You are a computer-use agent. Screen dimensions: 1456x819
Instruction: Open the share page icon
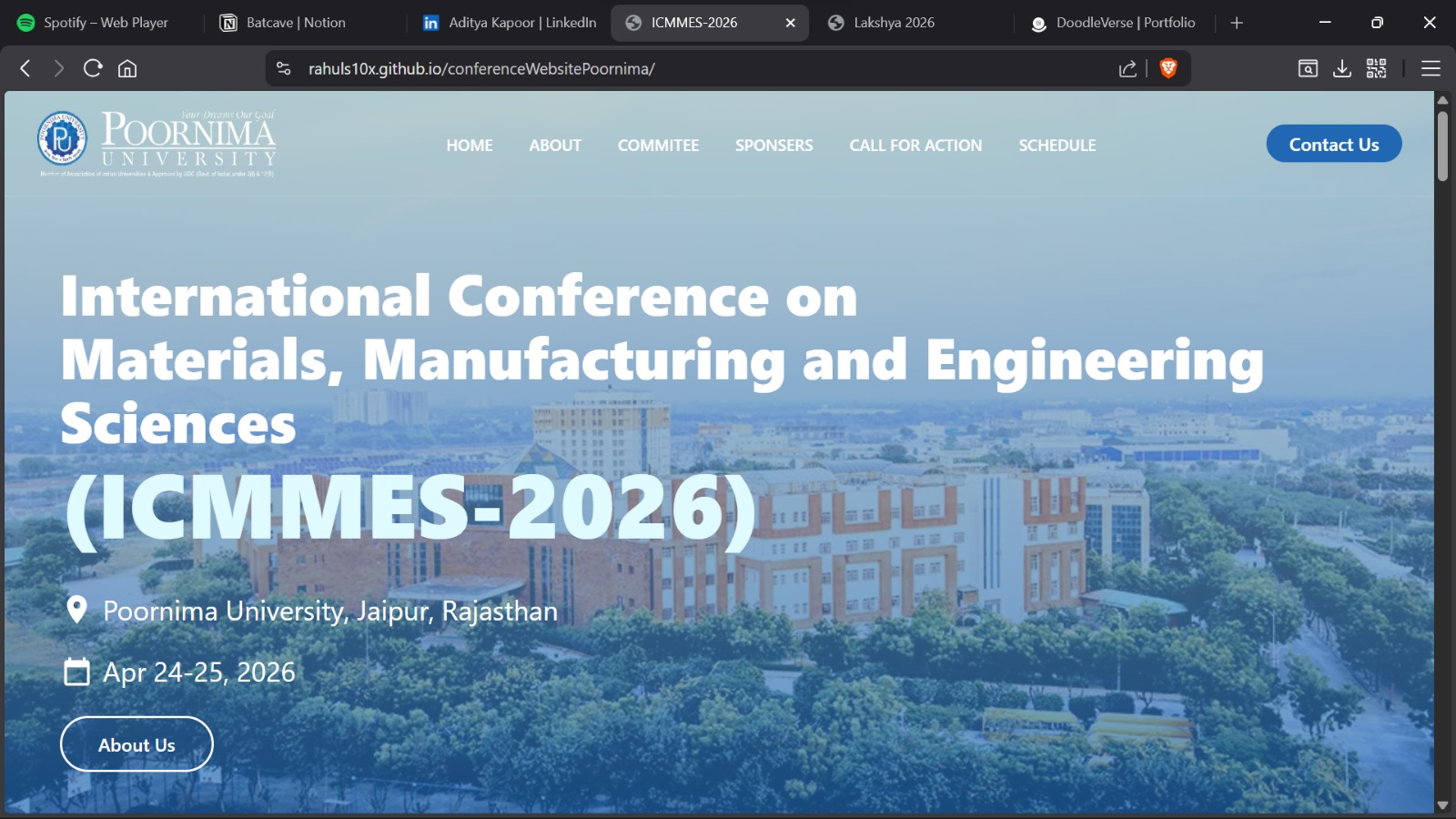[1127, 68]
